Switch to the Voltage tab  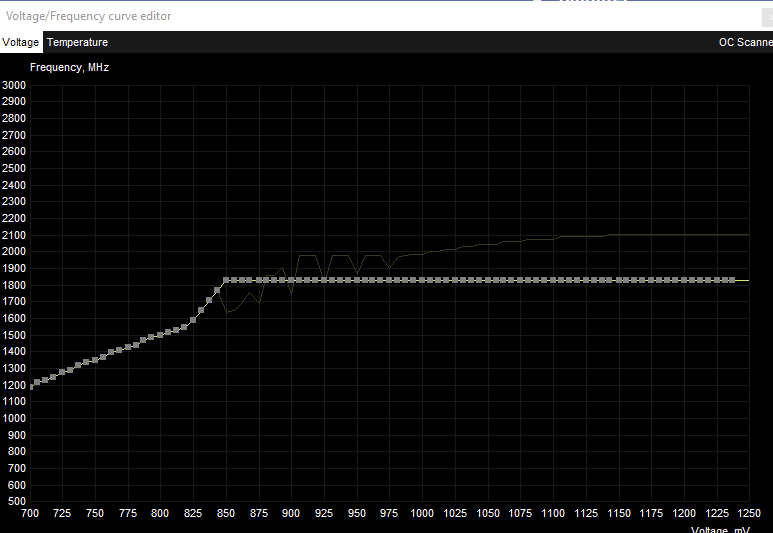coord(20,42)
